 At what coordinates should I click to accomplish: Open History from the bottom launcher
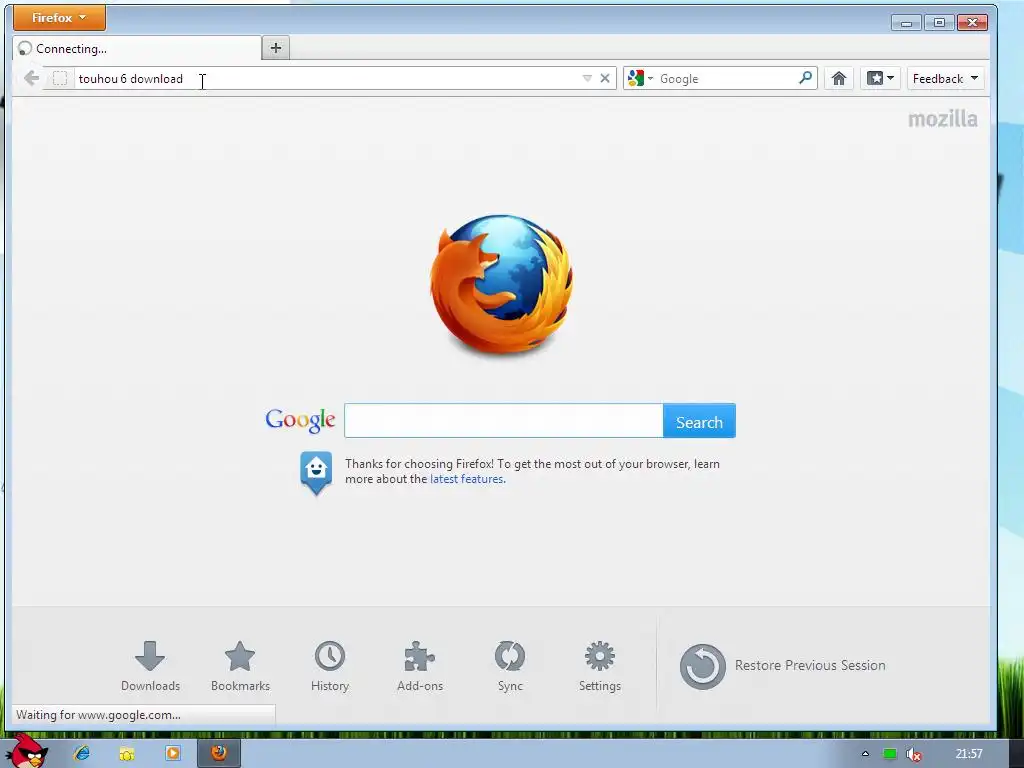330,666
